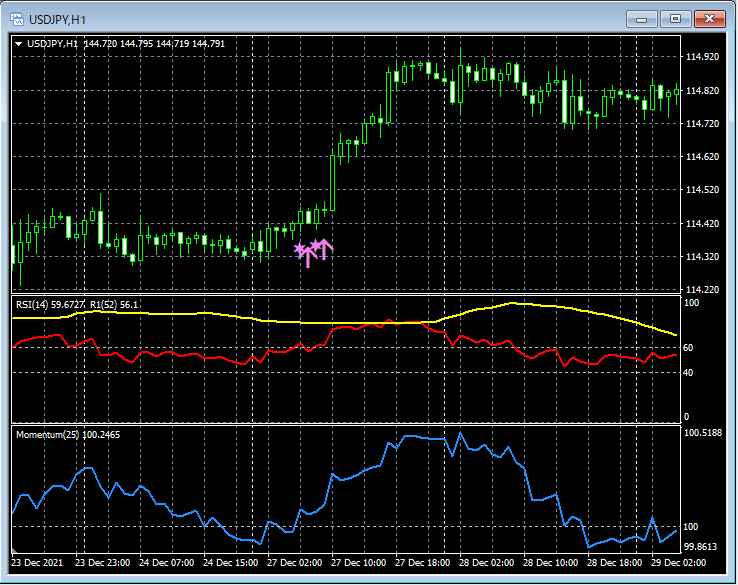The height and width of the screenshot is (585, 738).
Task: Maximize the USDJPY,H1 chart window
Action: point(675,19)
